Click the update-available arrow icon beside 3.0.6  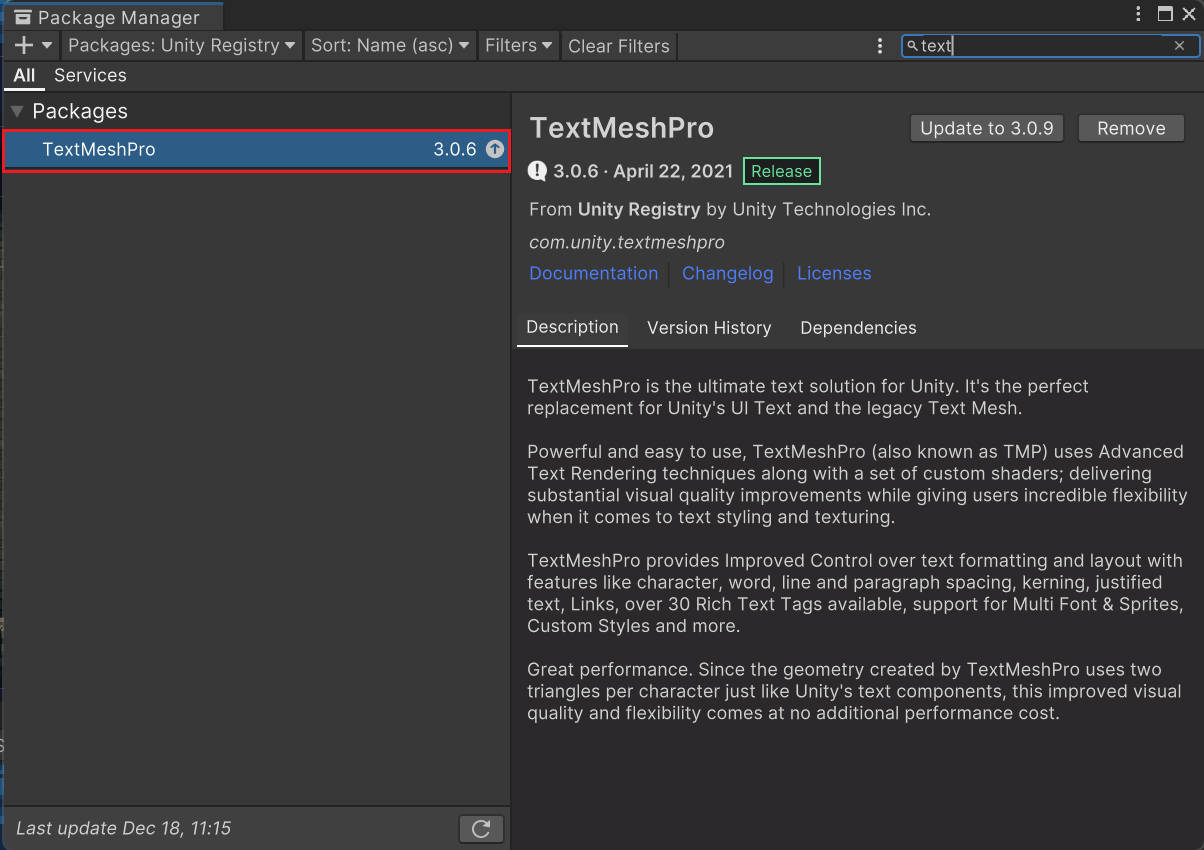click(x=495, y=150)
